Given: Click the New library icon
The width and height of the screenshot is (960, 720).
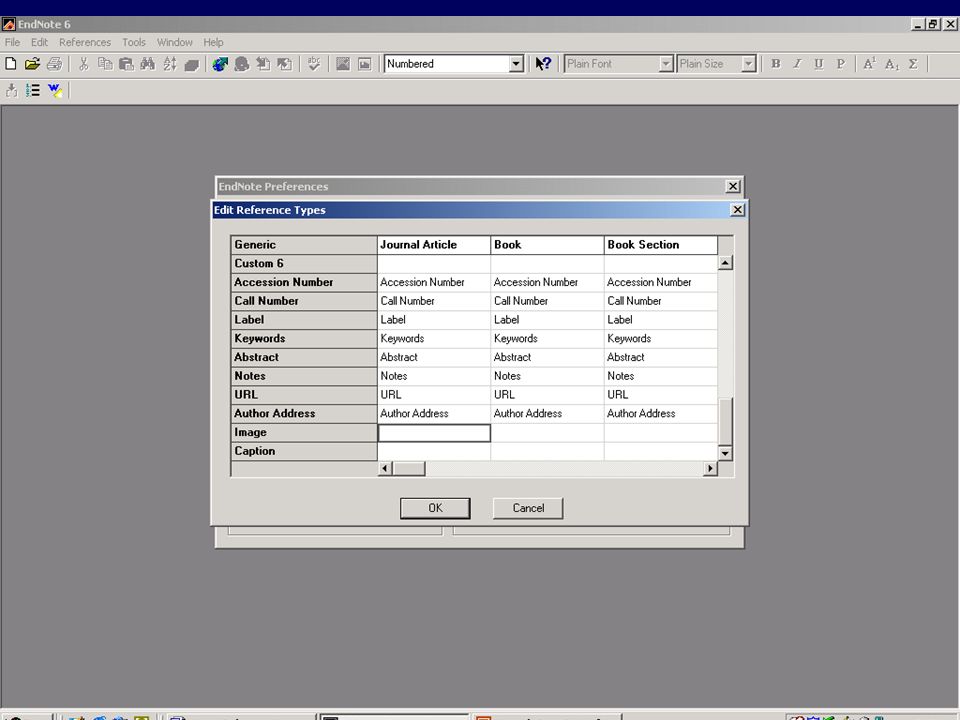Looking at the screenshot, I should coord(10,64).
